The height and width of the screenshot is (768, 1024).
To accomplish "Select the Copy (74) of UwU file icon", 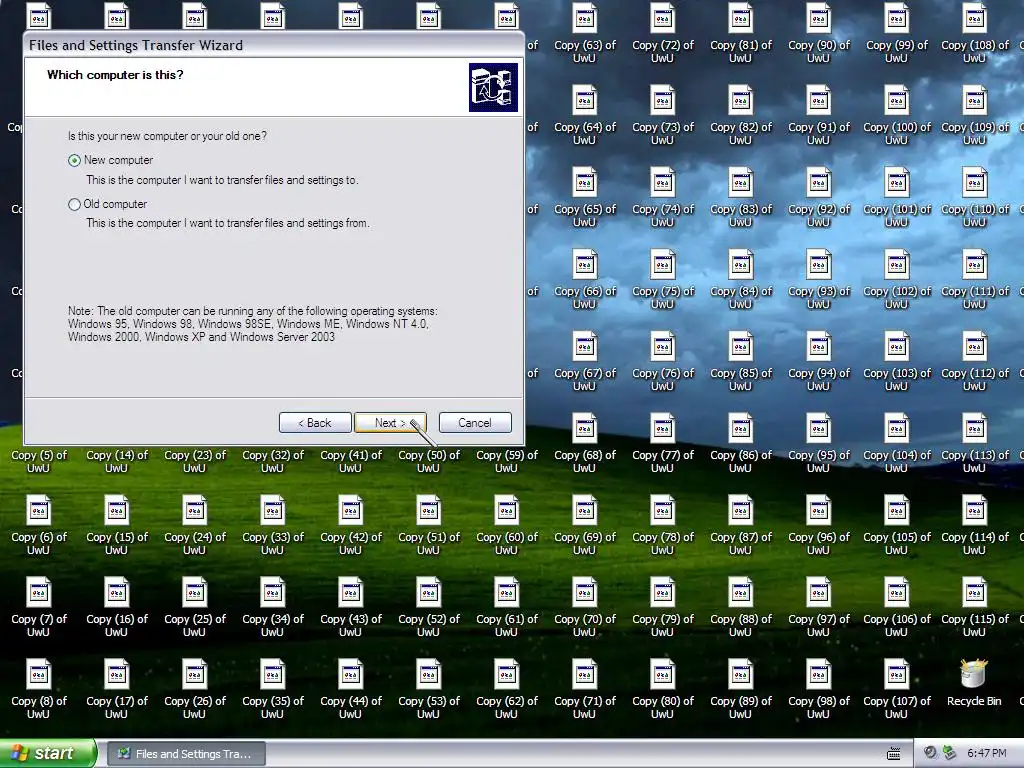I will (662, 183).
